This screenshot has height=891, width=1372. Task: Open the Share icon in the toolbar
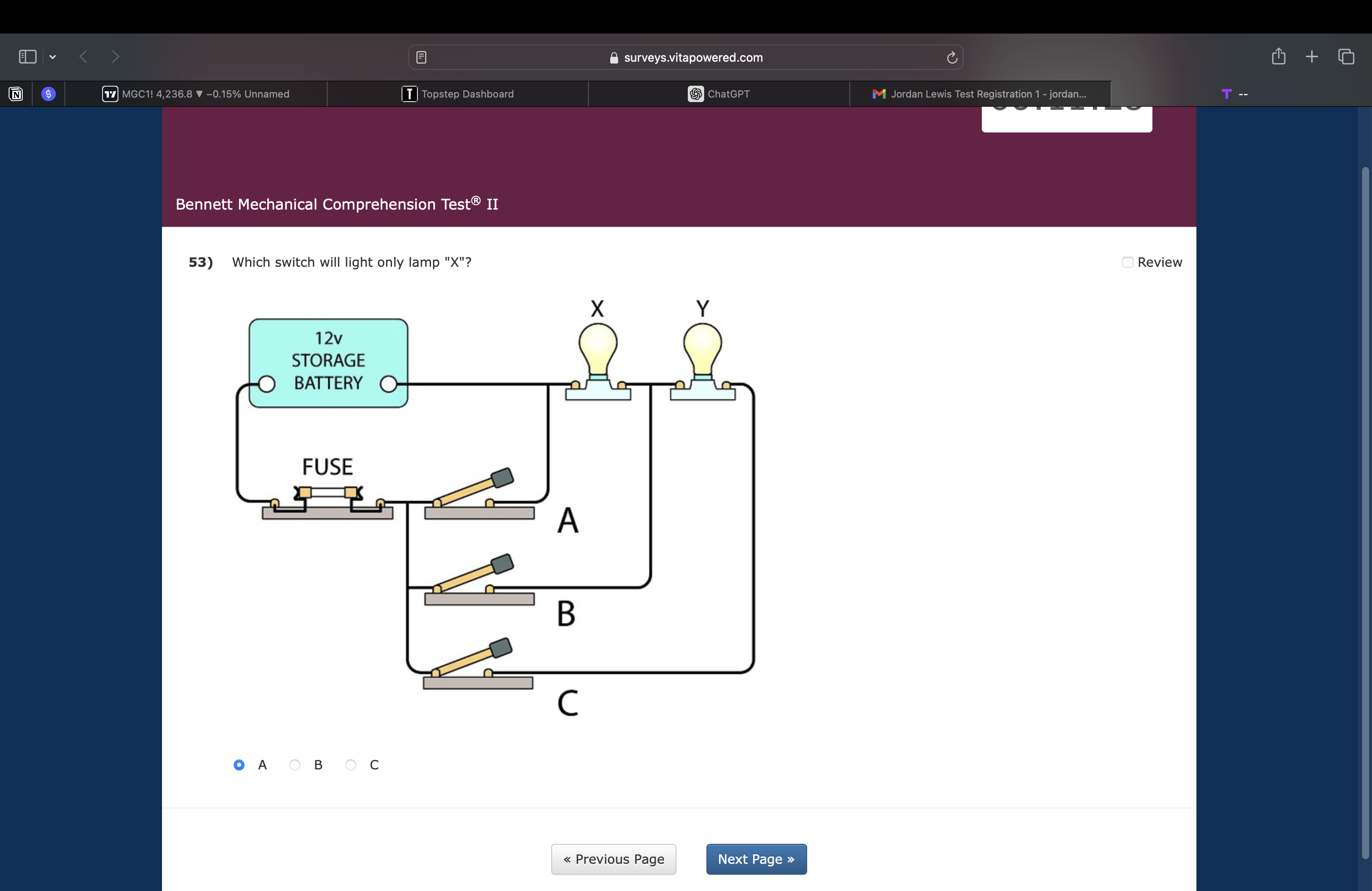[x=1278, y=56]
